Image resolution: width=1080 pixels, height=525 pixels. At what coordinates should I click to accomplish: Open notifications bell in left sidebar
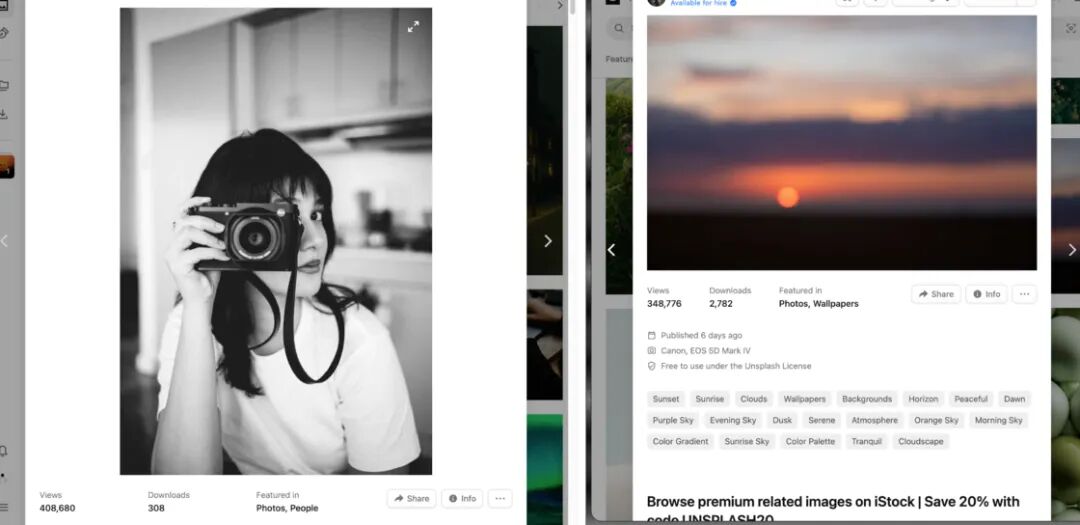pos(4,451)
